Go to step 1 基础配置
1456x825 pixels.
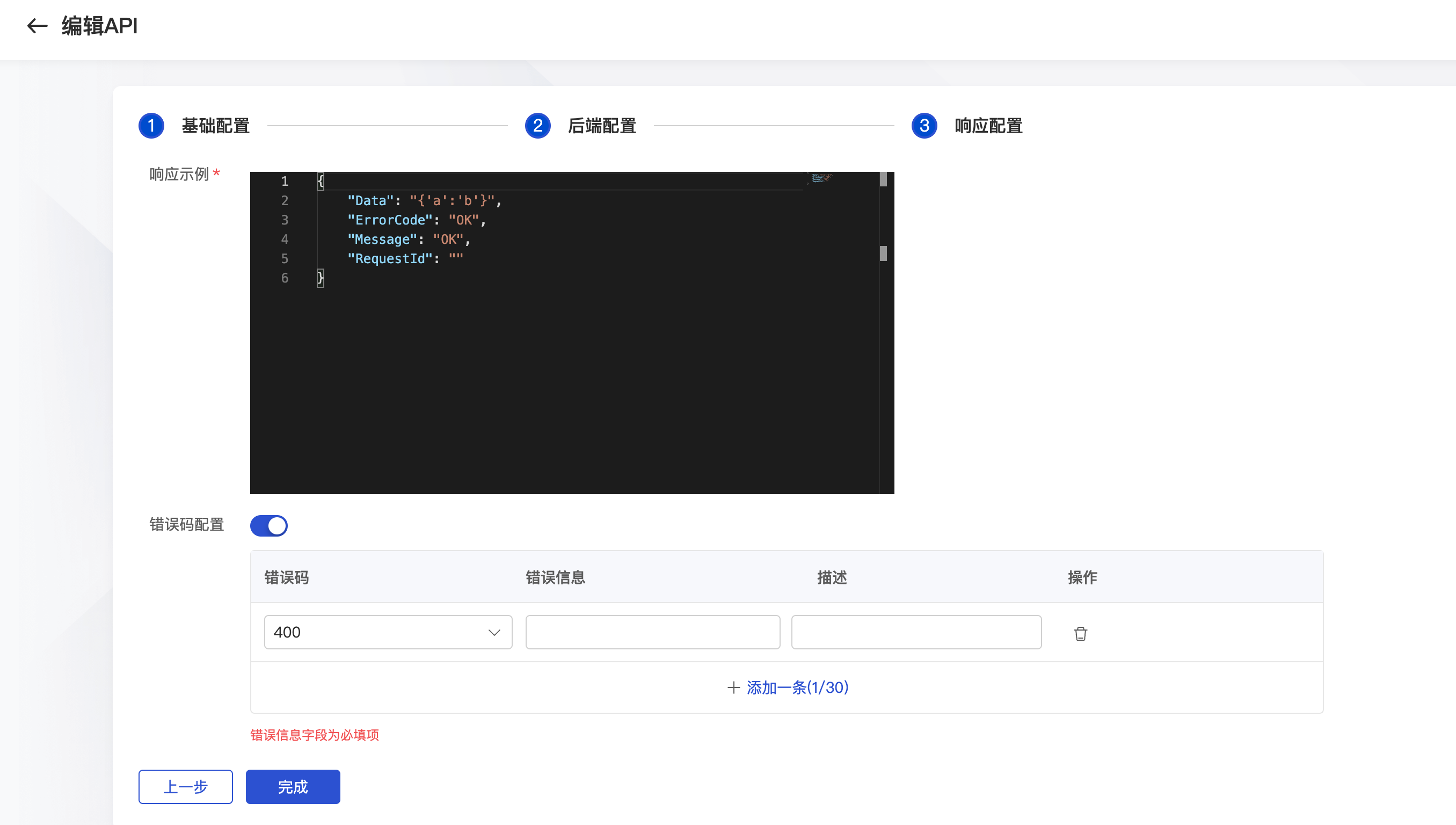pos(194,126)
